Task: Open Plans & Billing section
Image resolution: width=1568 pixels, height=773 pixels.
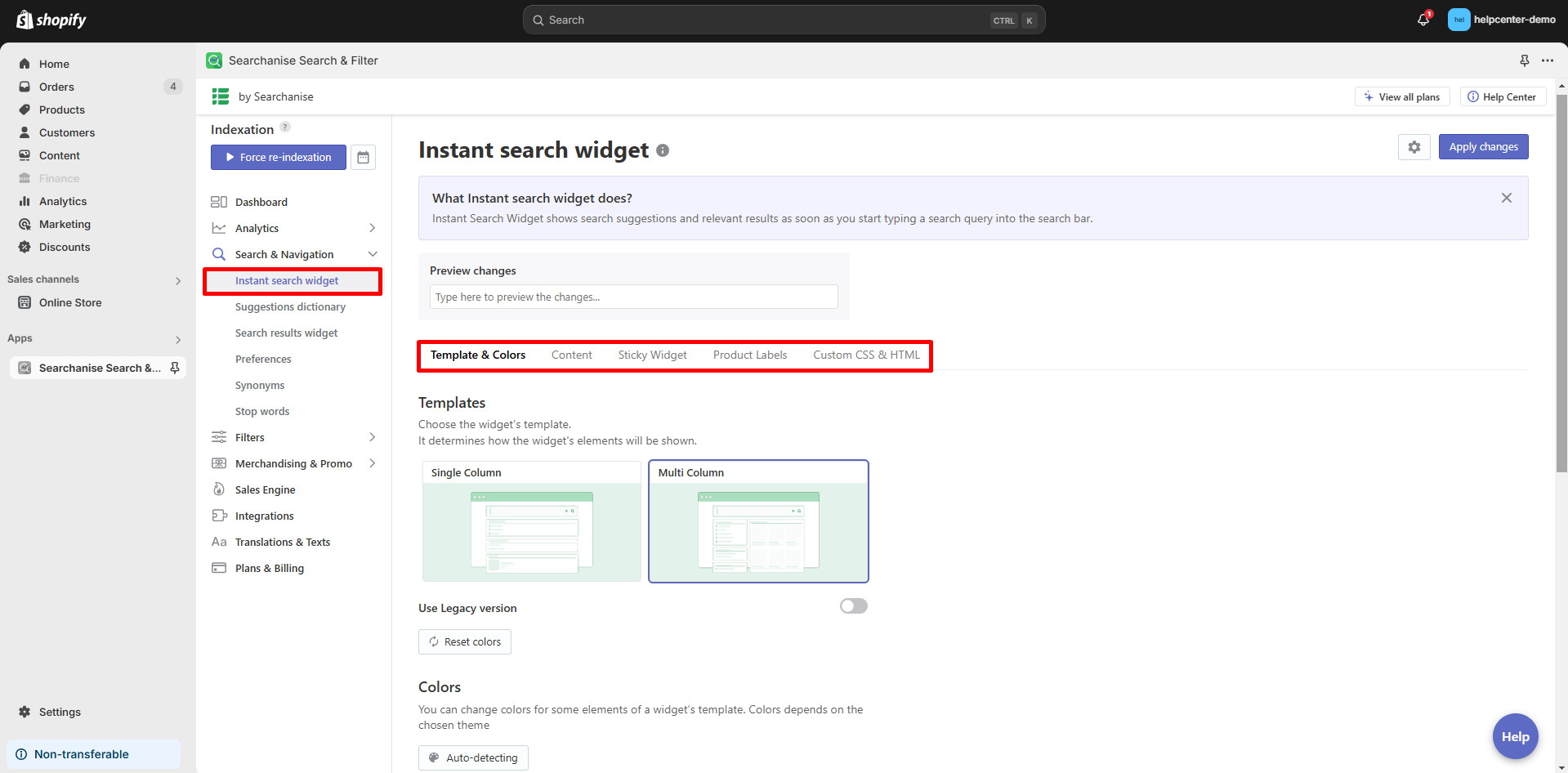Action: 269,568
